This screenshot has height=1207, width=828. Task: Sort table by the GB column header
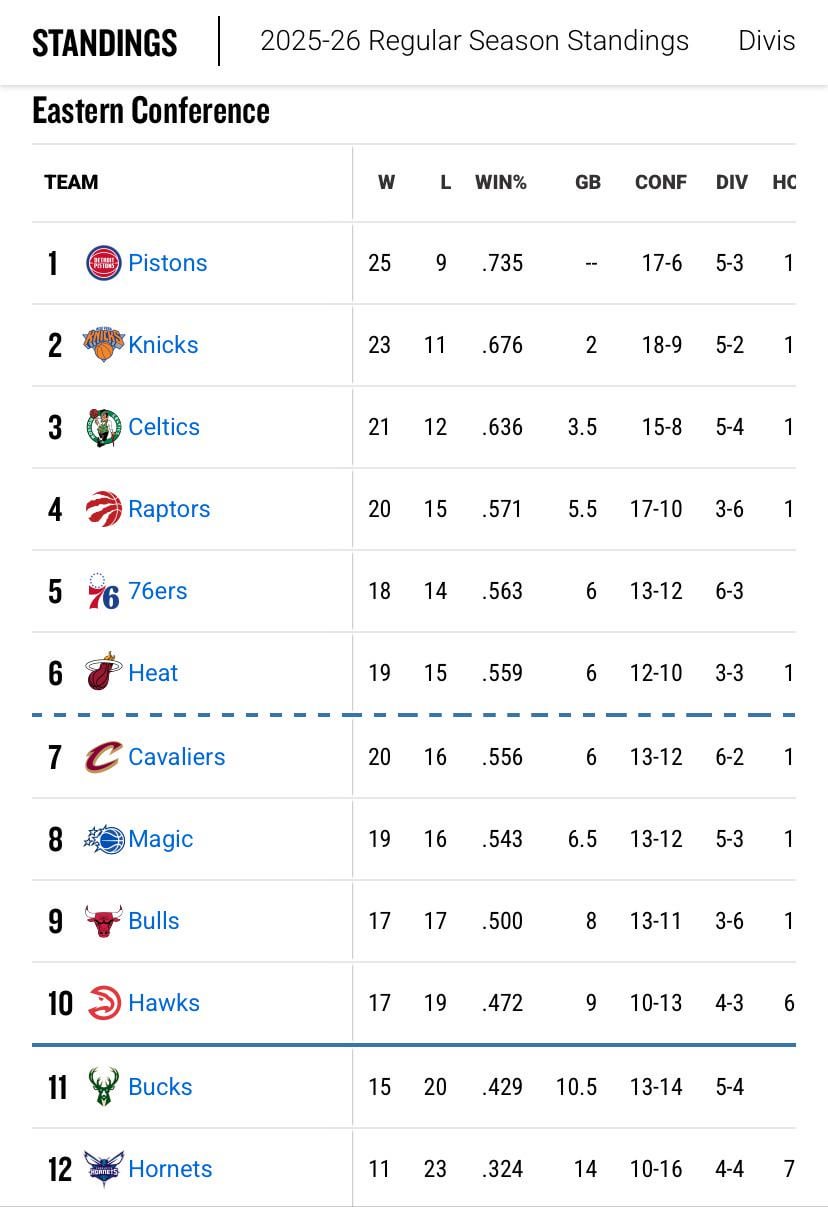click(588, 182)
